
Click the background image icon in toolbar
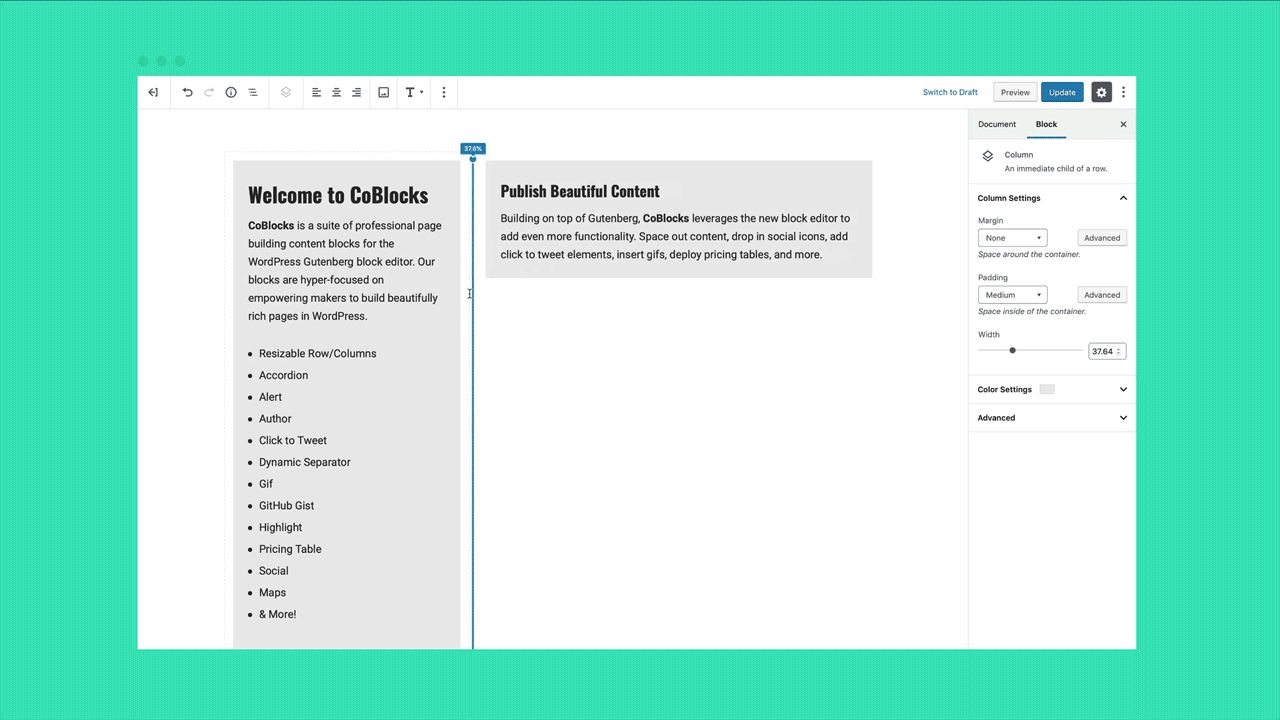383,92
